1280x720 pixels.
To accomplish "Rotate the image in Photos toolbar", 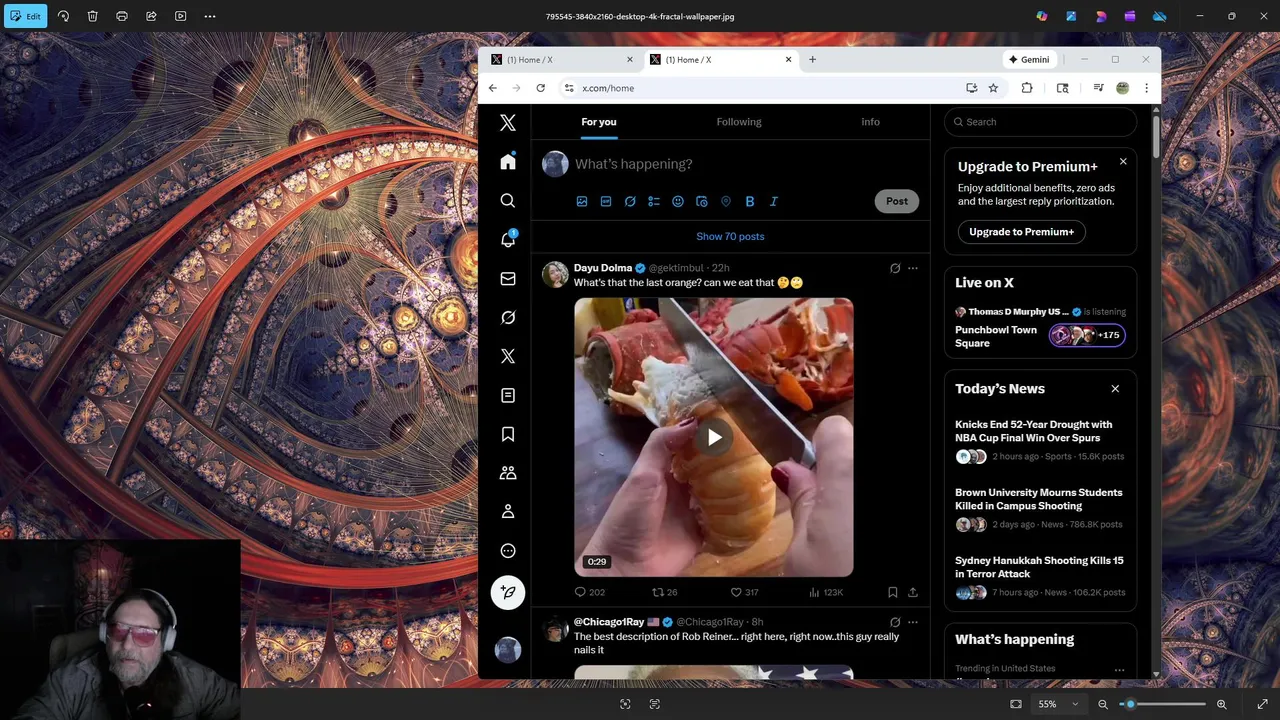I will pyautogui.click(x=63, y=16).
